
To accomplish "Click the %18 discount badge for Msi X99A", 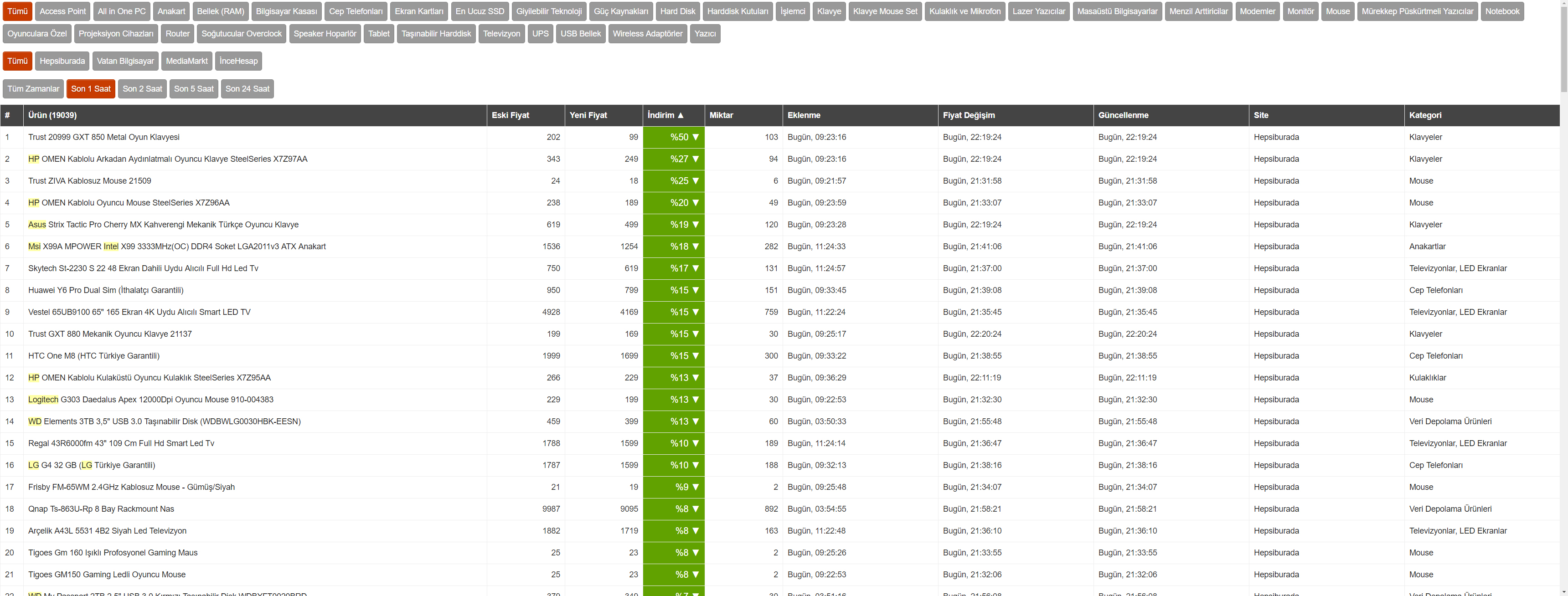I will coord(674,247).
